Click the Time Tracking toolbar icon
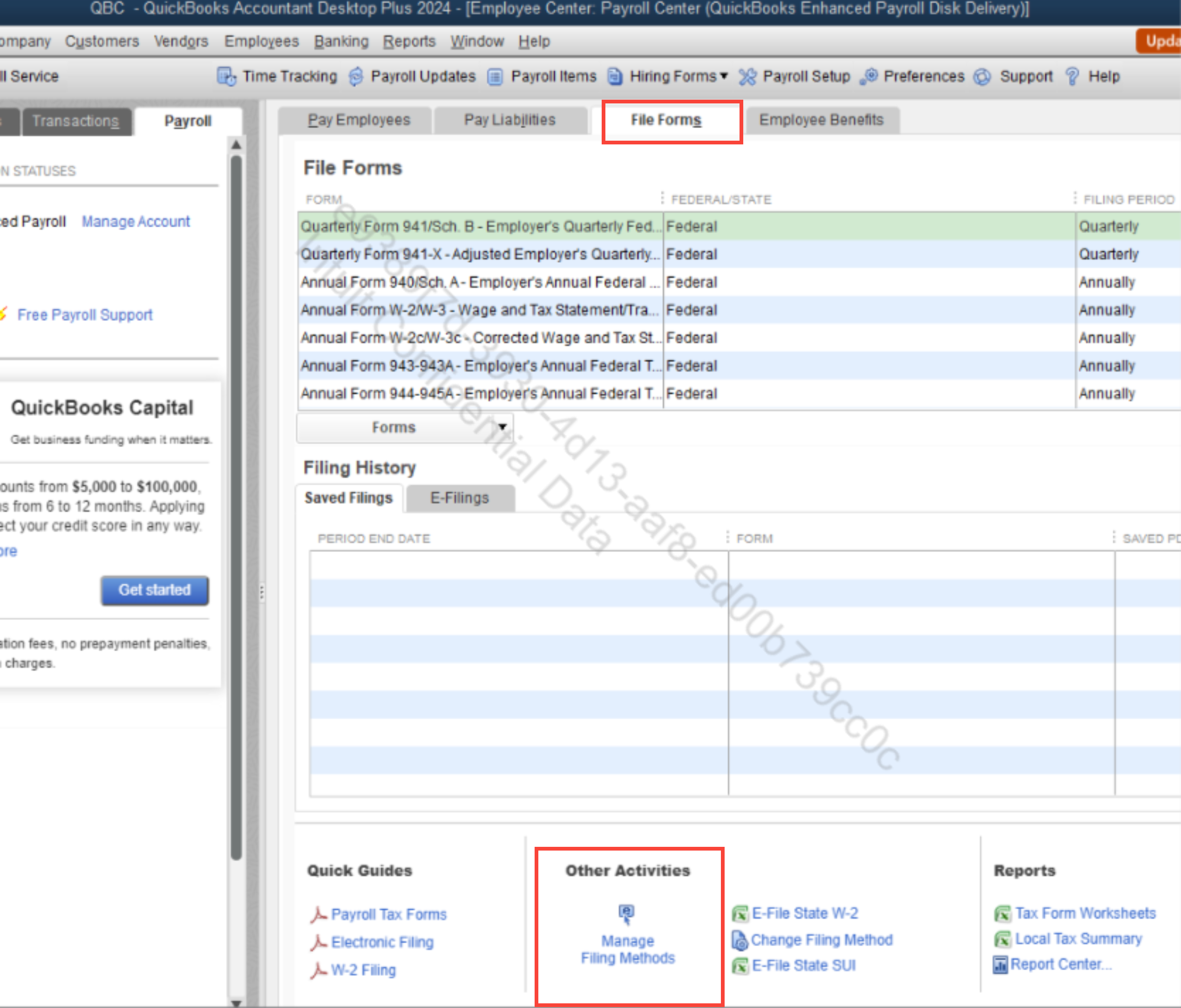The width and height of the screenshot is (1181, 1008). tap(226, 76)
